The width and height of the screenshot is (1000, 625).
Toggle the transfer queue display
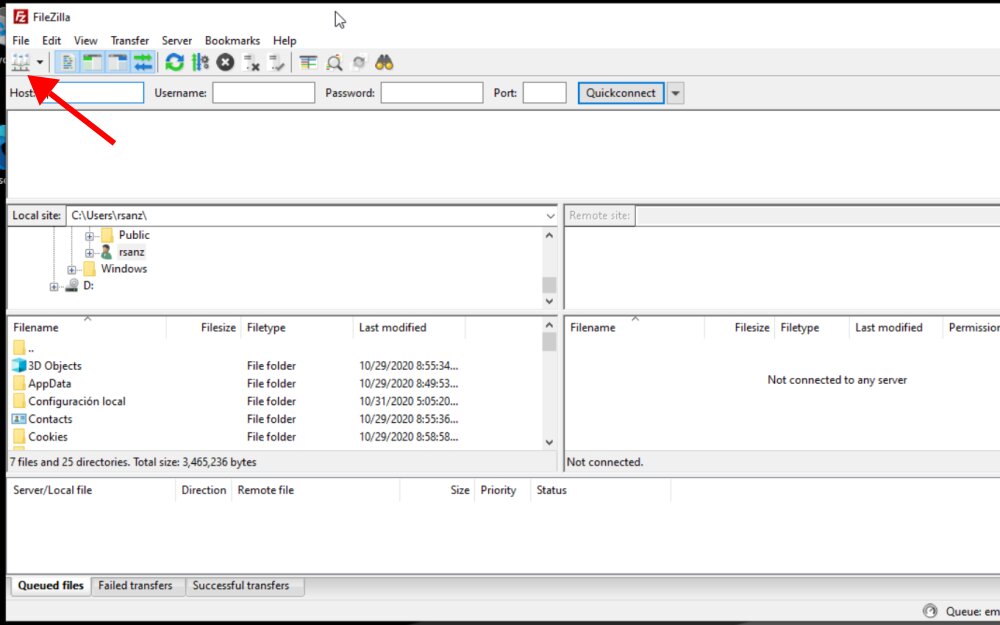(143, 62)
